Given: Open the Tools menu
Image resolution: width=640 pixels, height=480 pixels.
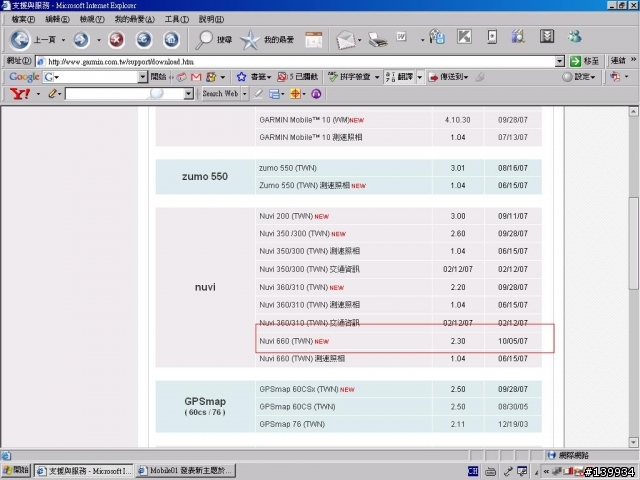Looking at the screenshot, I should tap(177, 19).
